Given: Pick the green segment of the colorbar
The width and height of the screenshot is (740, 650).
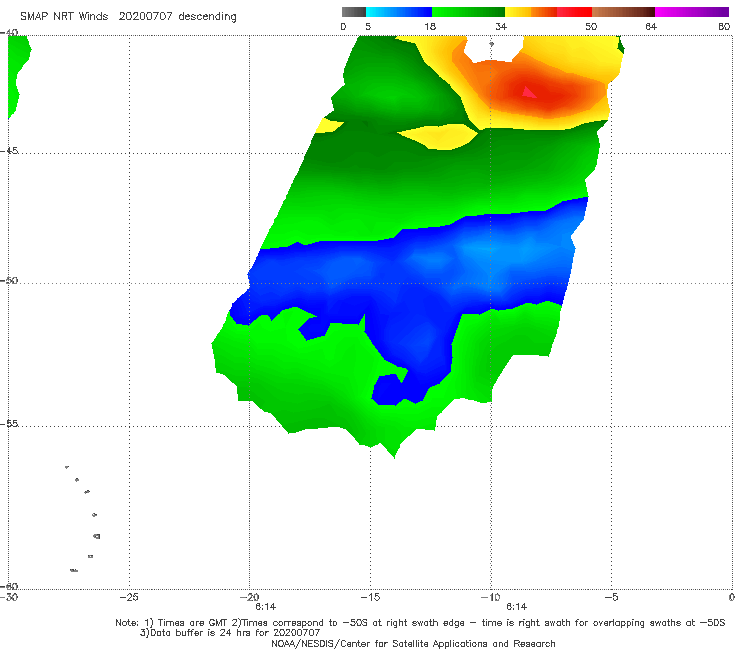Looking at the screenshot, I should [x=468, y=12].
